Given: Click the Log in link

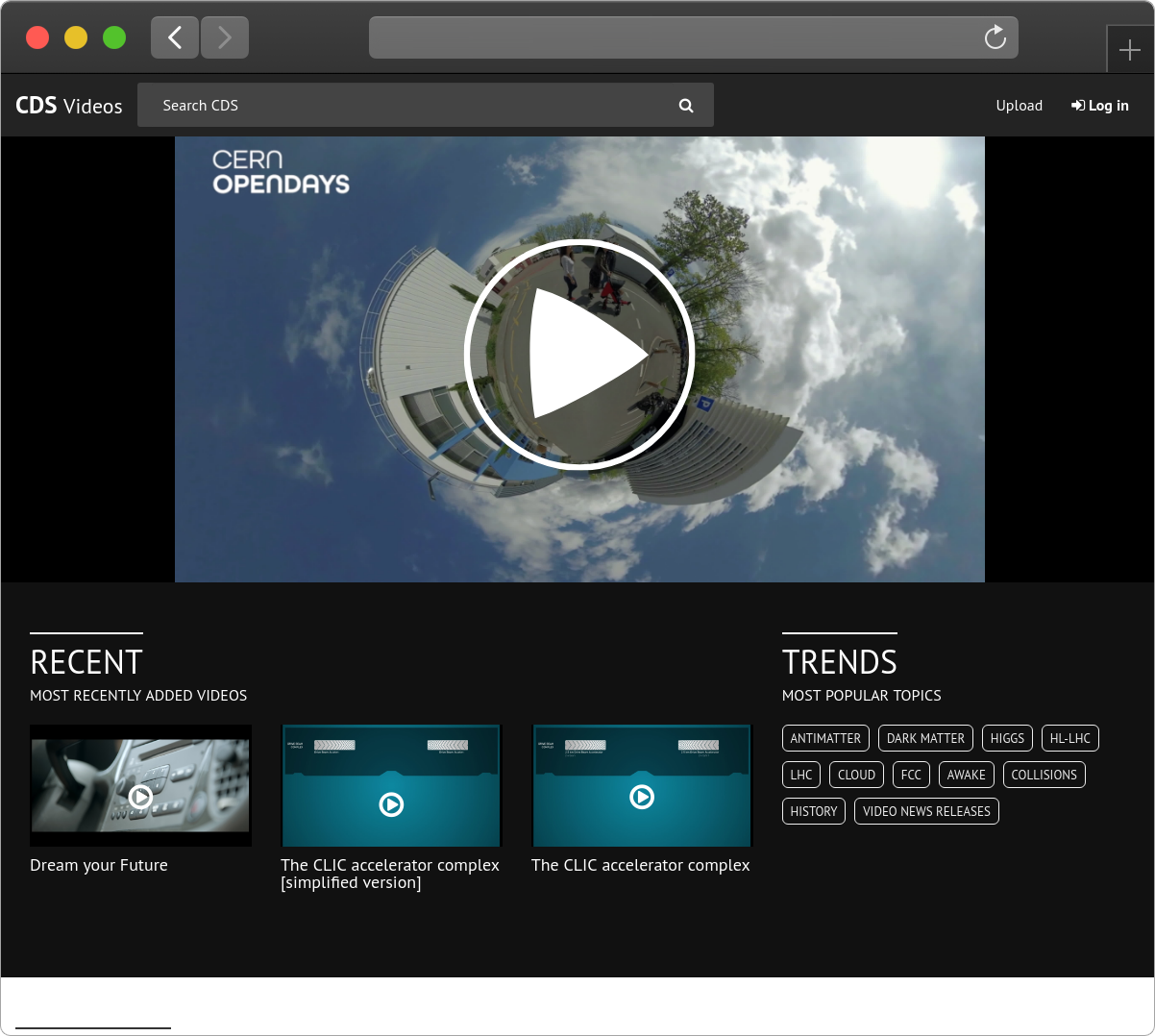Looking at the screenshot, I should (1100, 106).
